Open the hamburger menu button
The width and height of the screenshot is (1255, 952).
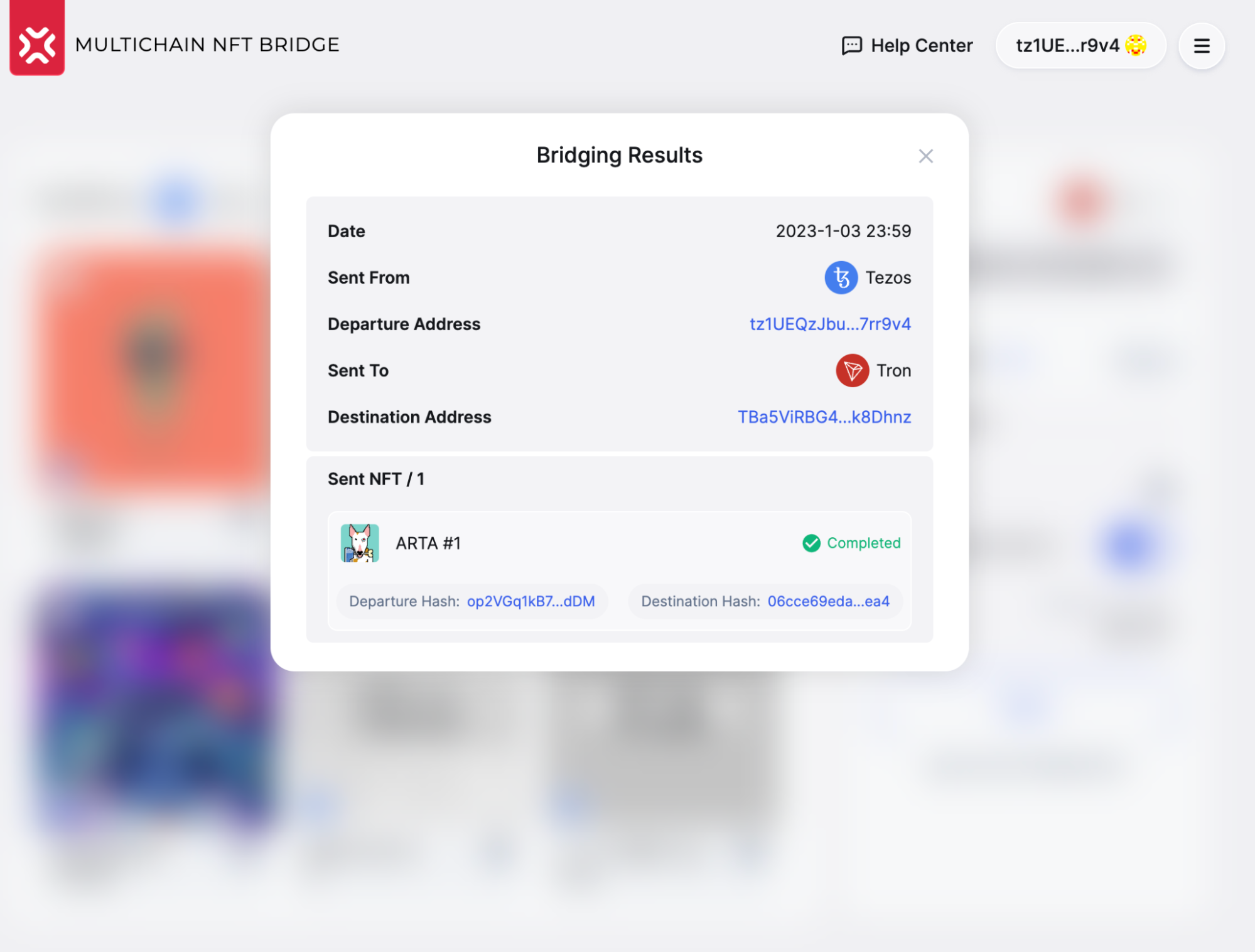click(1201, 46)
